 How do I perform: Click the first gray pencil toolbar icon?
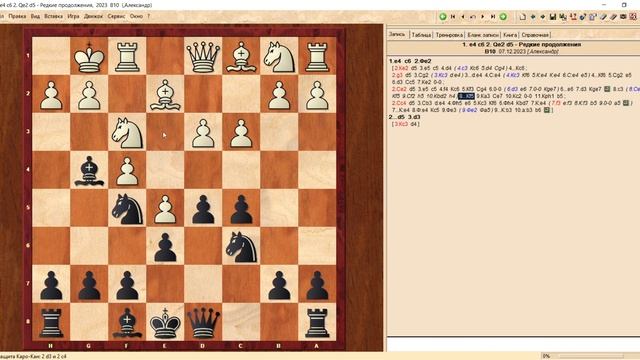click(x=603, y=17)
